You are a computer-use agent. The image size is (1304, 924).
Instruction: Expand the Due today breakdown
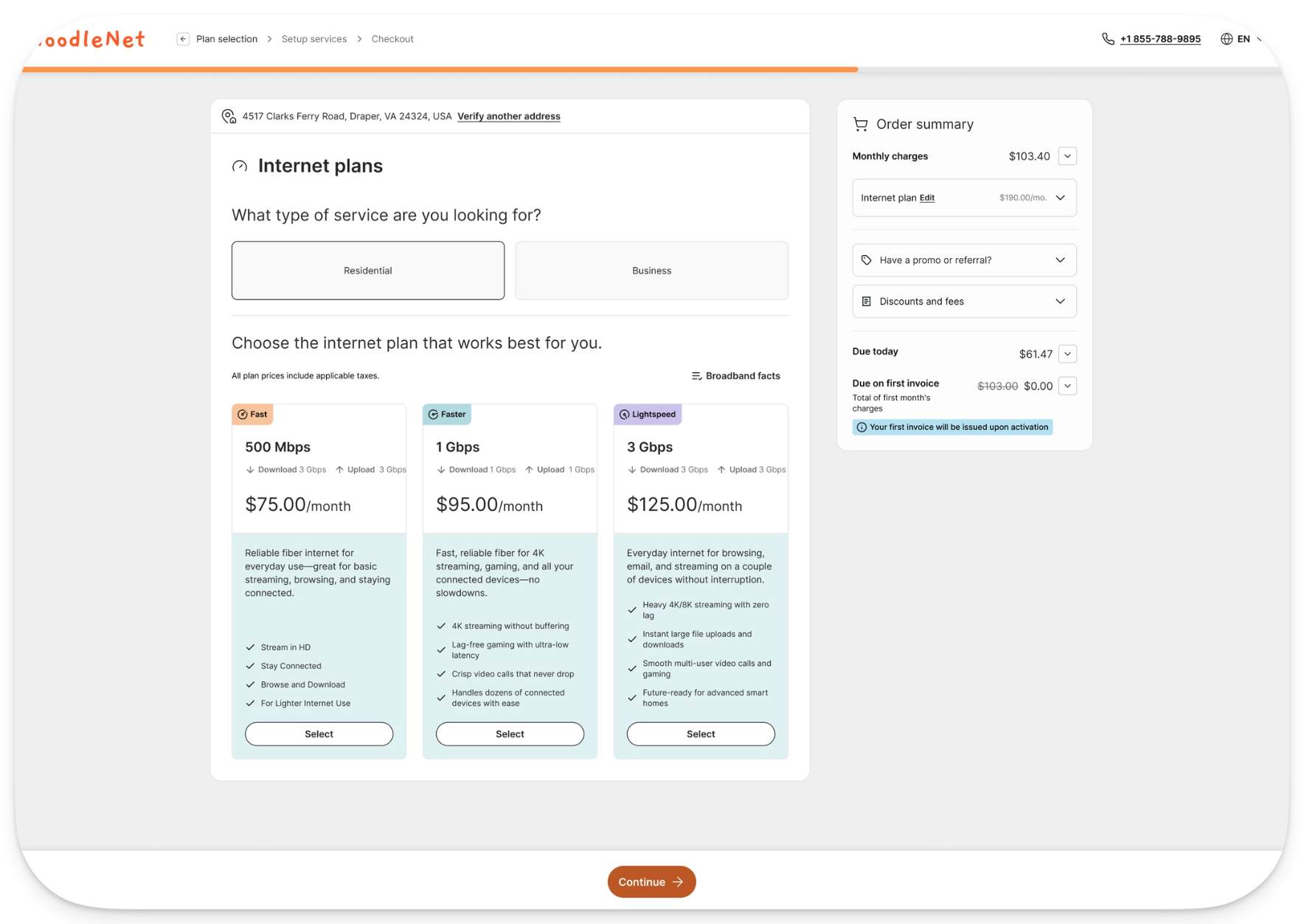[x=1067, y=354]
